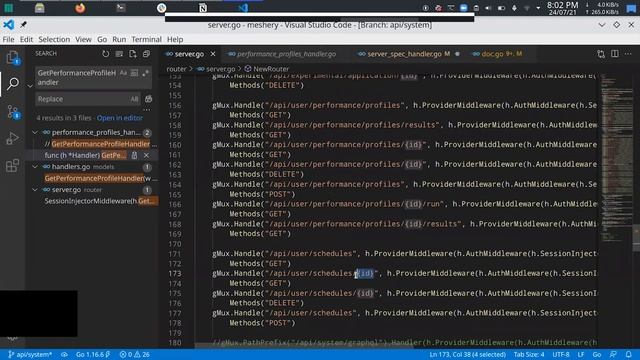Open the Run and Debug view

click(13, 138)
